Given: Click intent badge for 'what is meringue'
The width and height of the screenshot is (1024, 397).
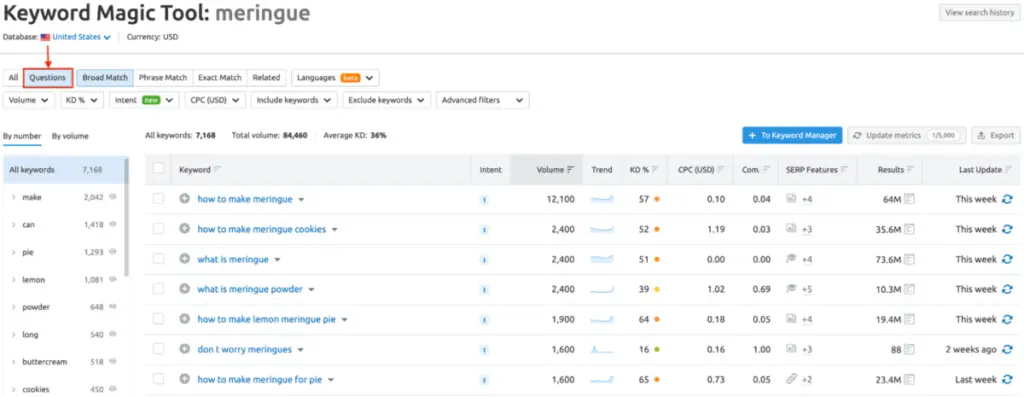Looking at the screenshot, I should coord(484,260).
